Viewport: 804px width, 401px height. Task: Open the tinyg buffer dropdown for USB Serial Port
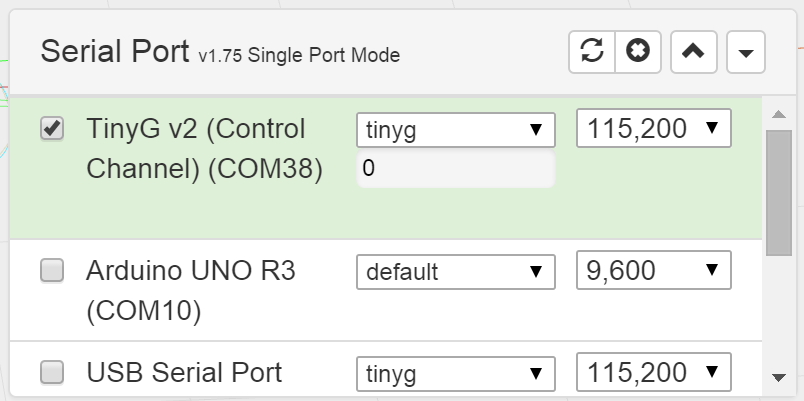coord(456,374)
